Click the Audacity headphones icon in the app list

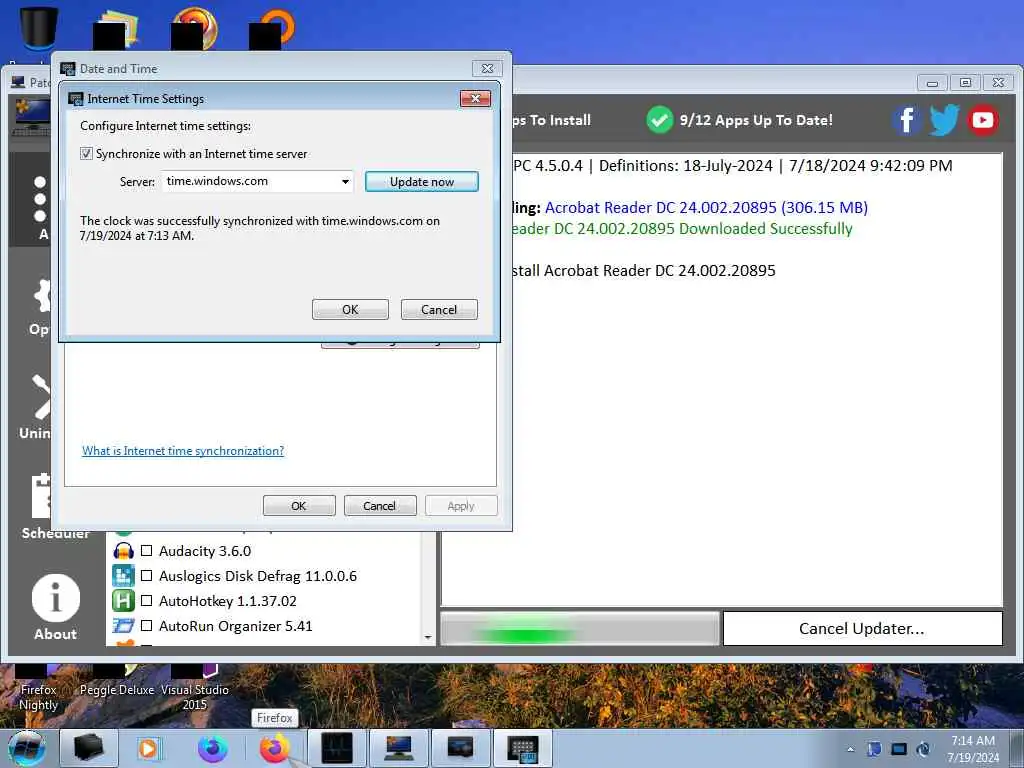[123, 551]
